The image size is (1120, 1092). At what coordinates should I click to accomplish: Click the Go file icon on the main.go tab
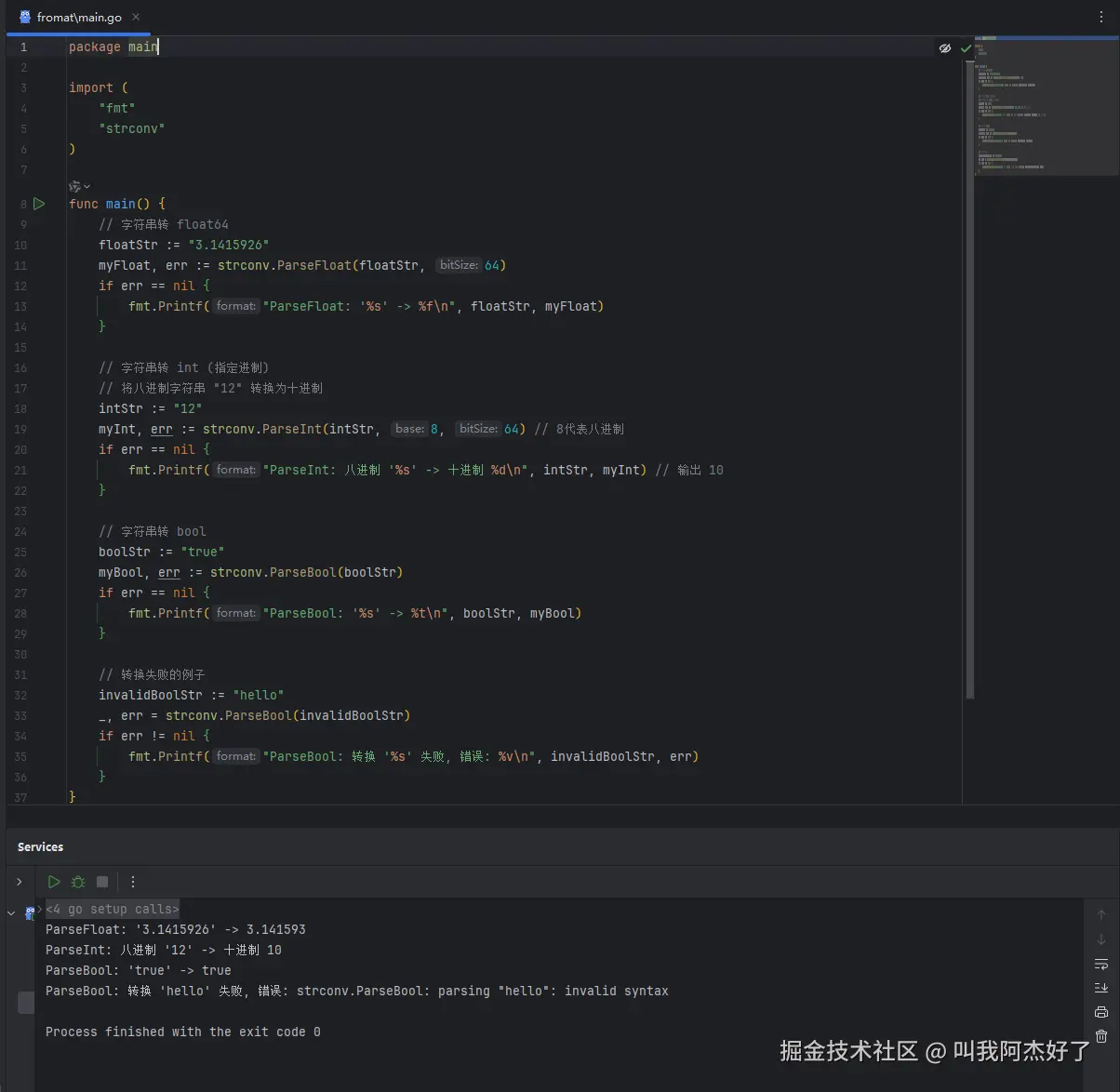coord(25,17)
